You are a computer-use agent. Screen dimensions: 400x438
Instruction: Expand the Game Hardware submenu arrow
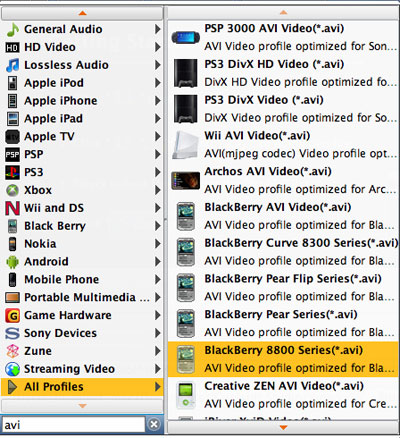[x=158, y=315]
